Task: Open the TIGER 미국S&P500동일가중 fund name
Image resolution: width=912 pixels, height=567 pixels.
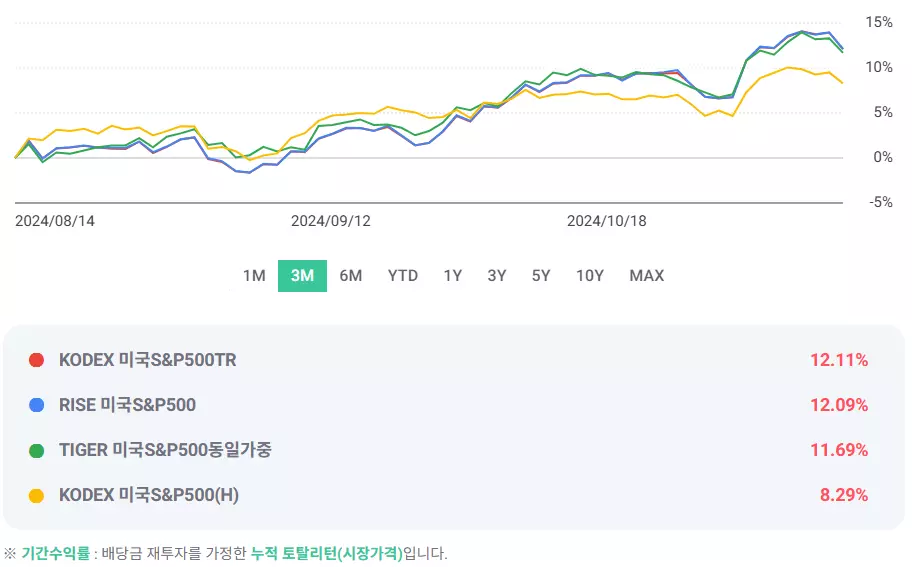Action: point(165,450)
